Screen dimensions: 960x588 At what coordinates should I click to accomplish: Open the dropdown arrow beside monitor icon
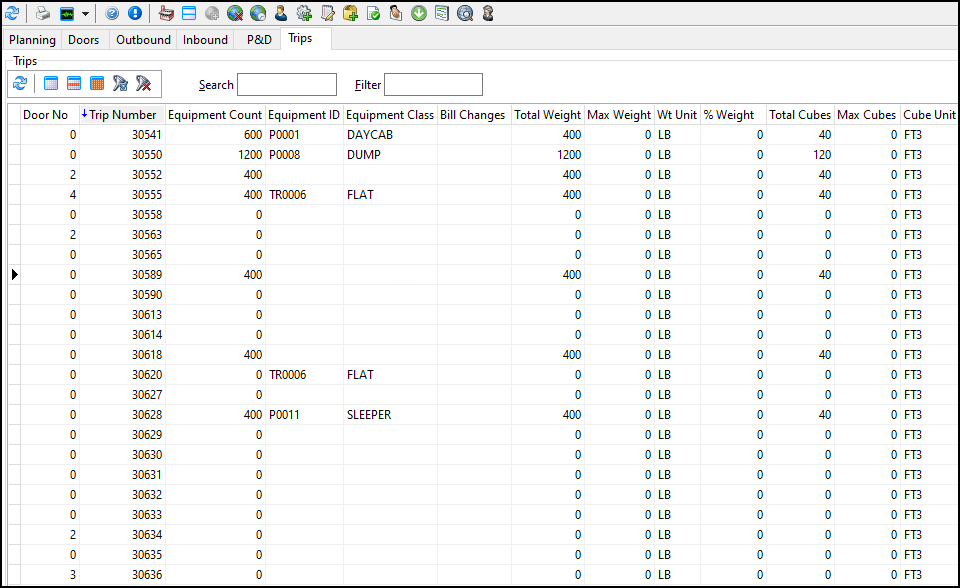(85, 13)
